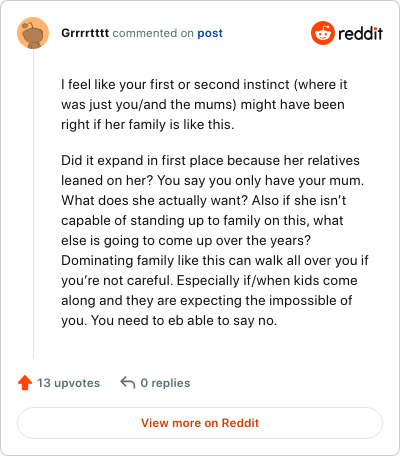Image resolution: width=400 pixels, height=456 pixels.
Task: Click the Reddit Snoo logo icon
Action: click(323, 33)
